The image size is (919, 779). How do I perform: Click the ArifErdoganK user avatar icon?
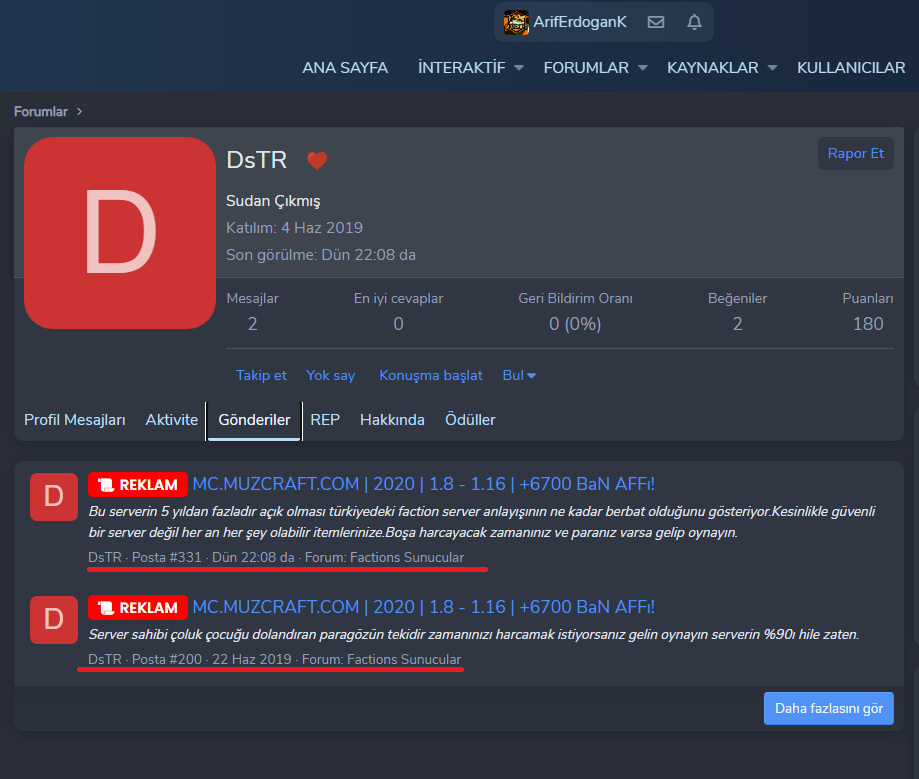click(x=516, y=22)
